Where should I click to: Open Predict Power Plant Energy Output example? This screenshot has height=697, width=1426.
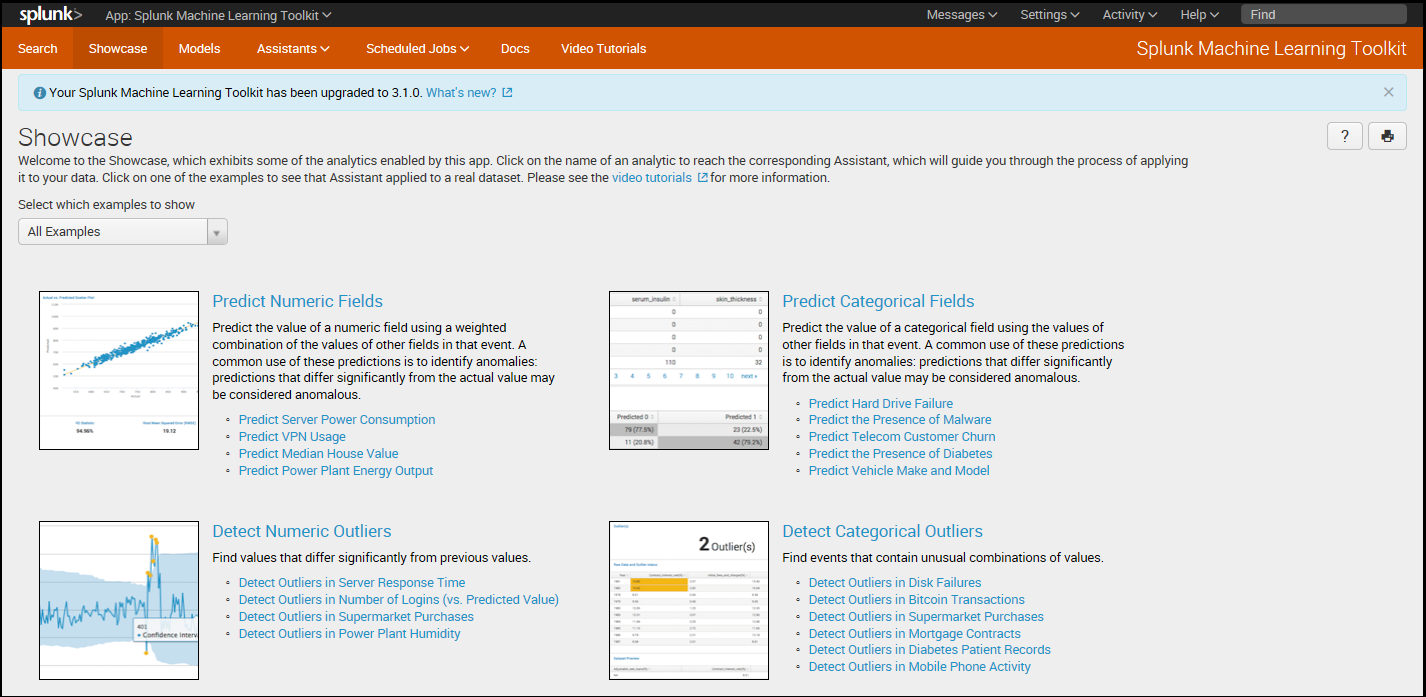336,471
